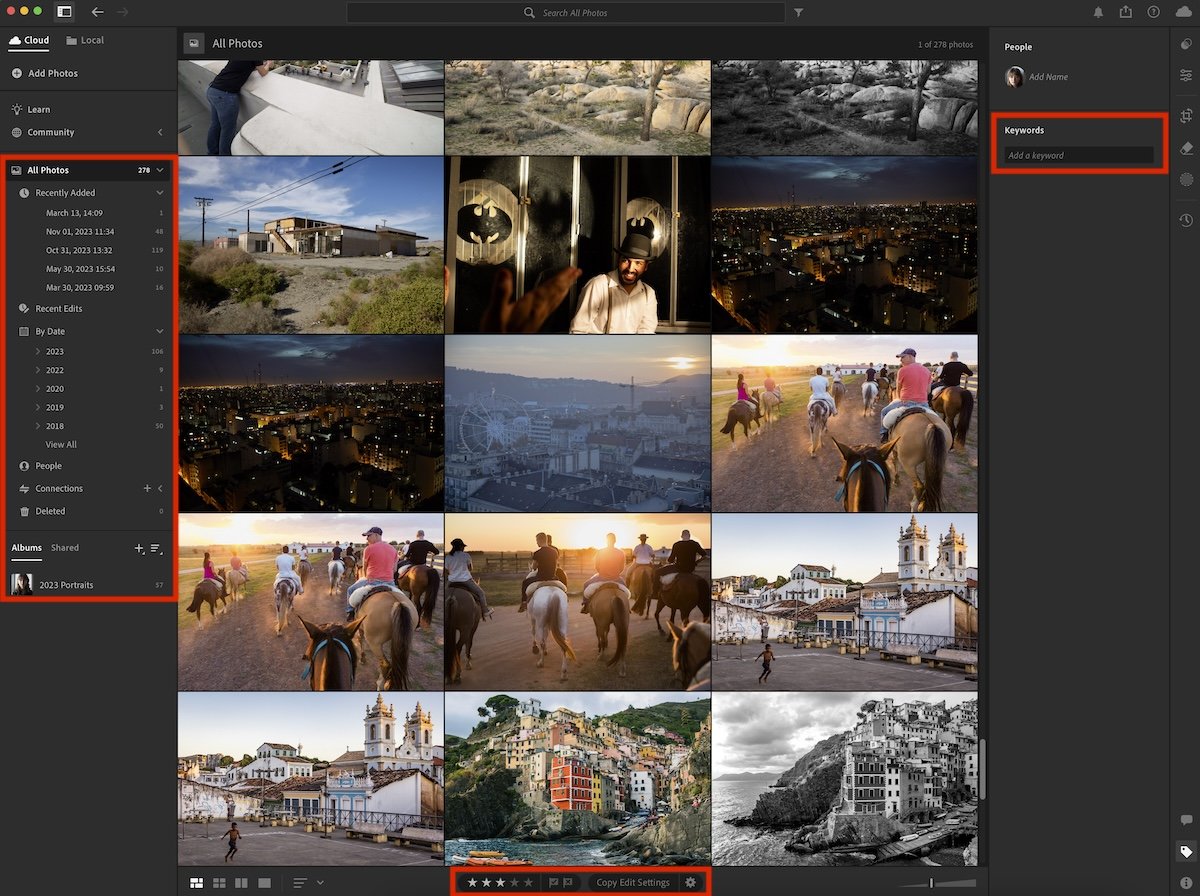Switch to compare view mode
The height and width of the screenshot is (896, 1200).
click(x=241, y=883)
